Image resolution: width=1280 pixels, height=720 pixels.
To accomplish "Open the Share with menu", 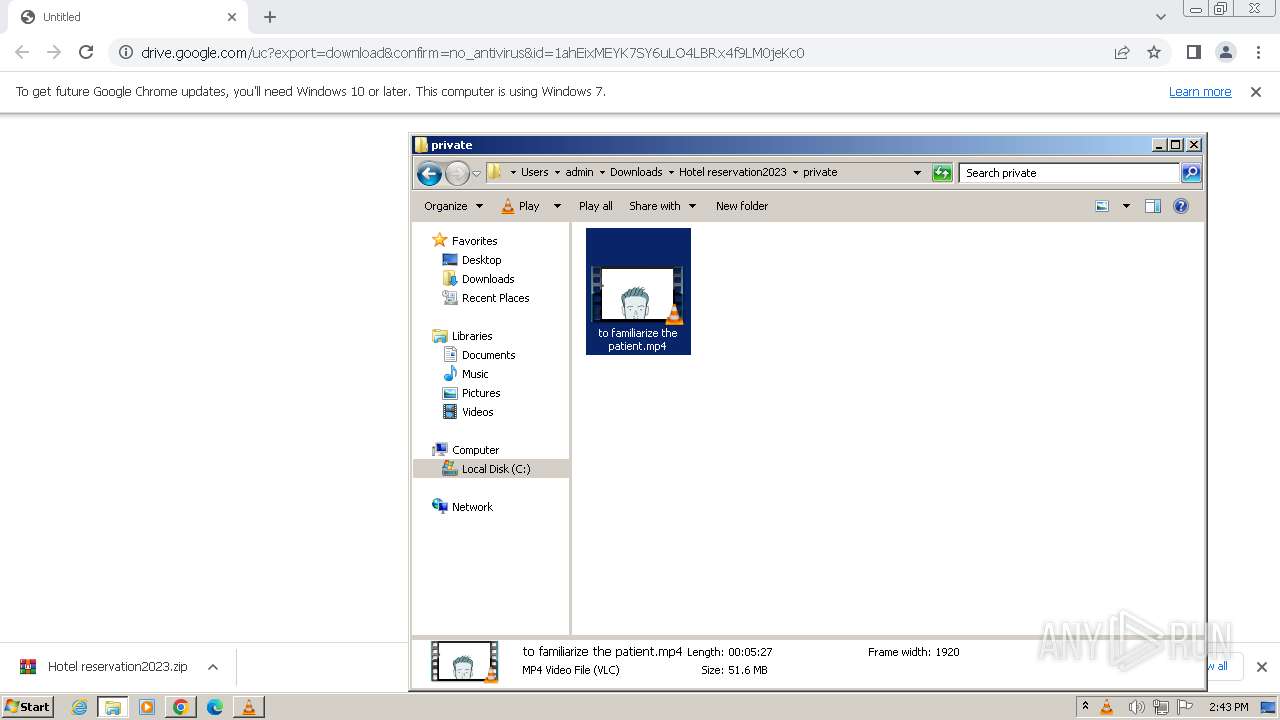I will [662, 206].
